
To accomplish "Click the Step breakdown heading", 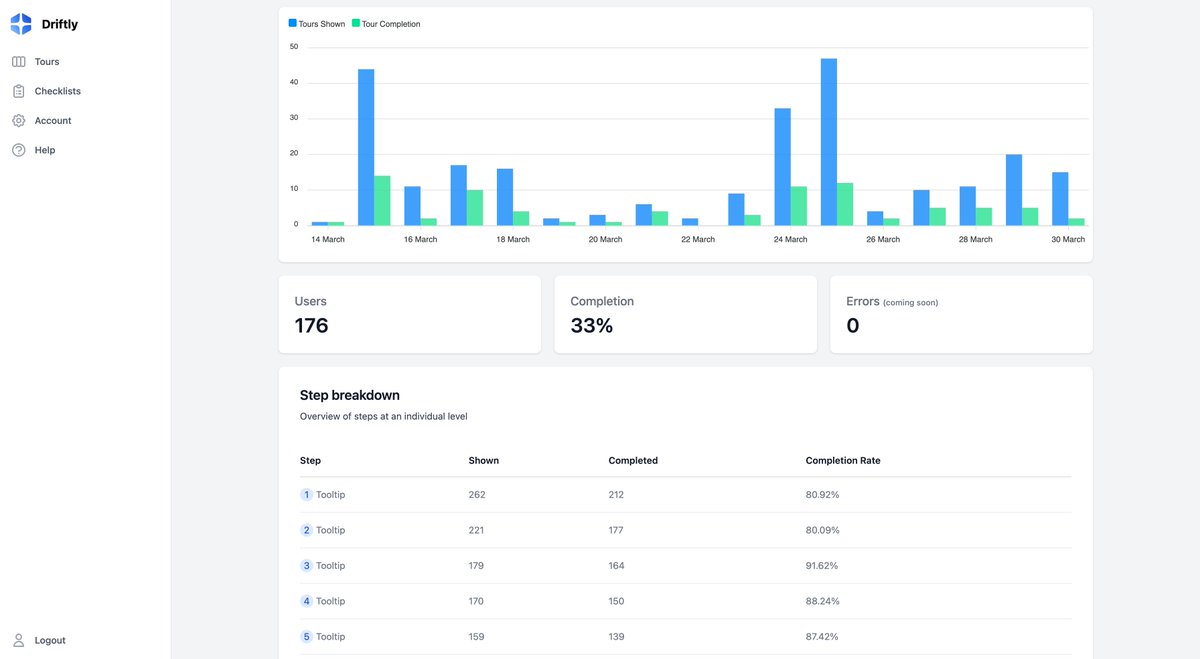I will pyautogui.click(x=350, y=395).
